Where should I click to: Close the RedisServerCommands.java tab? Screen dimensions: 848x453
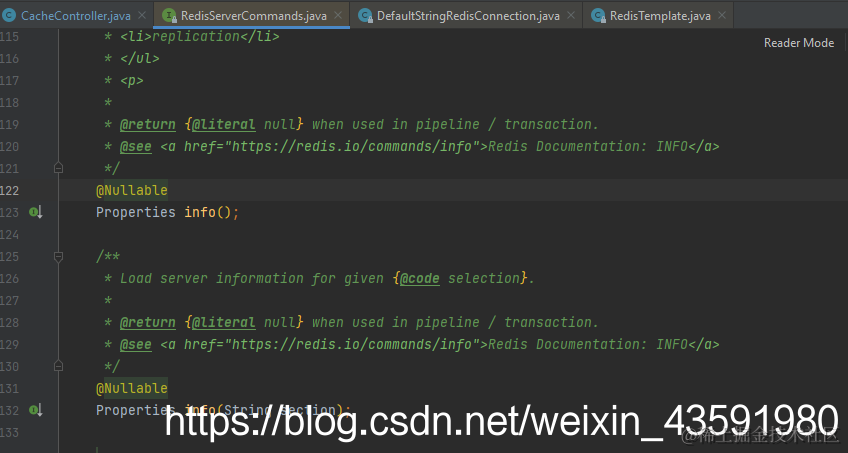338,16
